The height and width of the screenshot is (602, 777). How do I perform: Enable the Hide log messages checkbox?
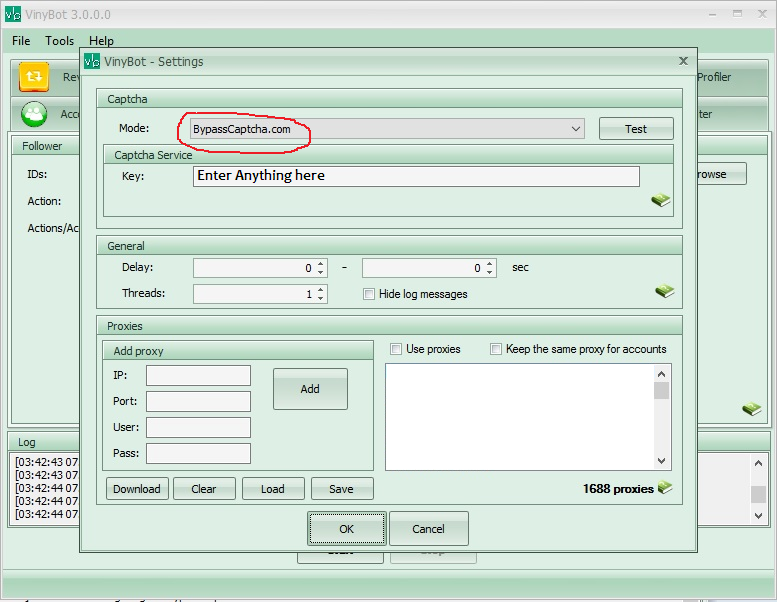point(369,294)
